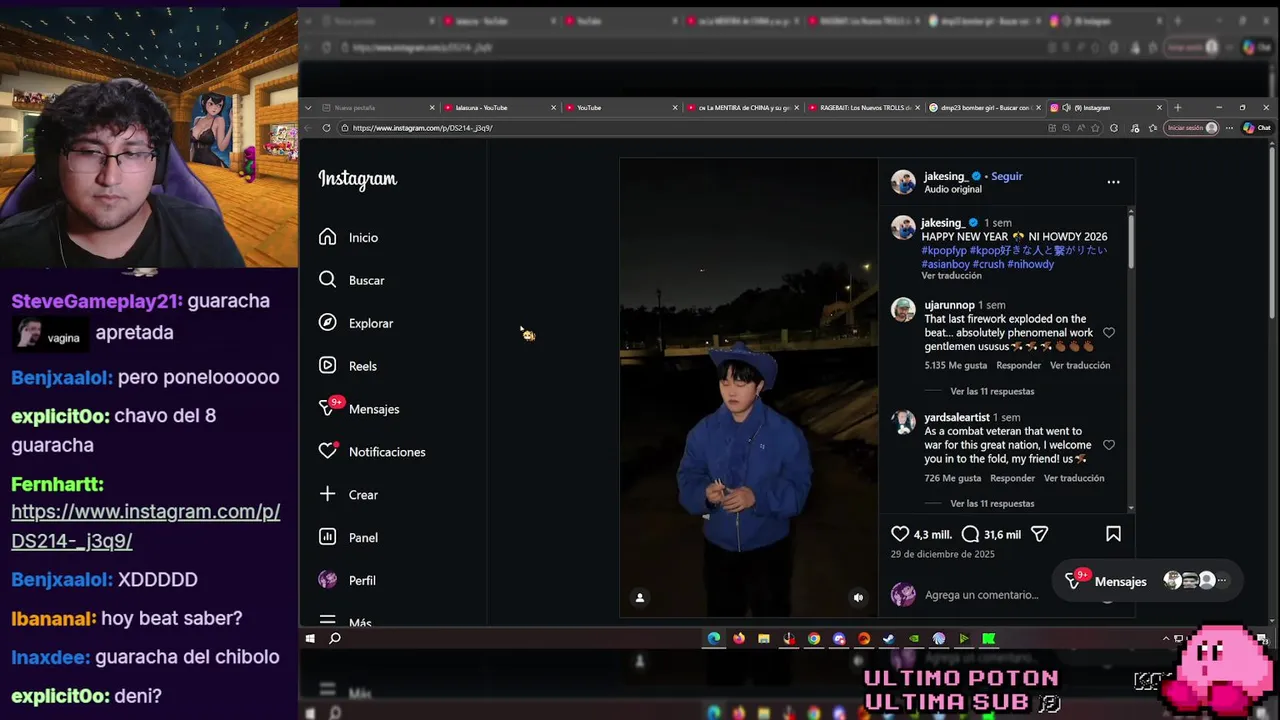The image size is (1280, 720).
Task: Like yardsaleartist's comment
Action: click(x=1109, y=445)
